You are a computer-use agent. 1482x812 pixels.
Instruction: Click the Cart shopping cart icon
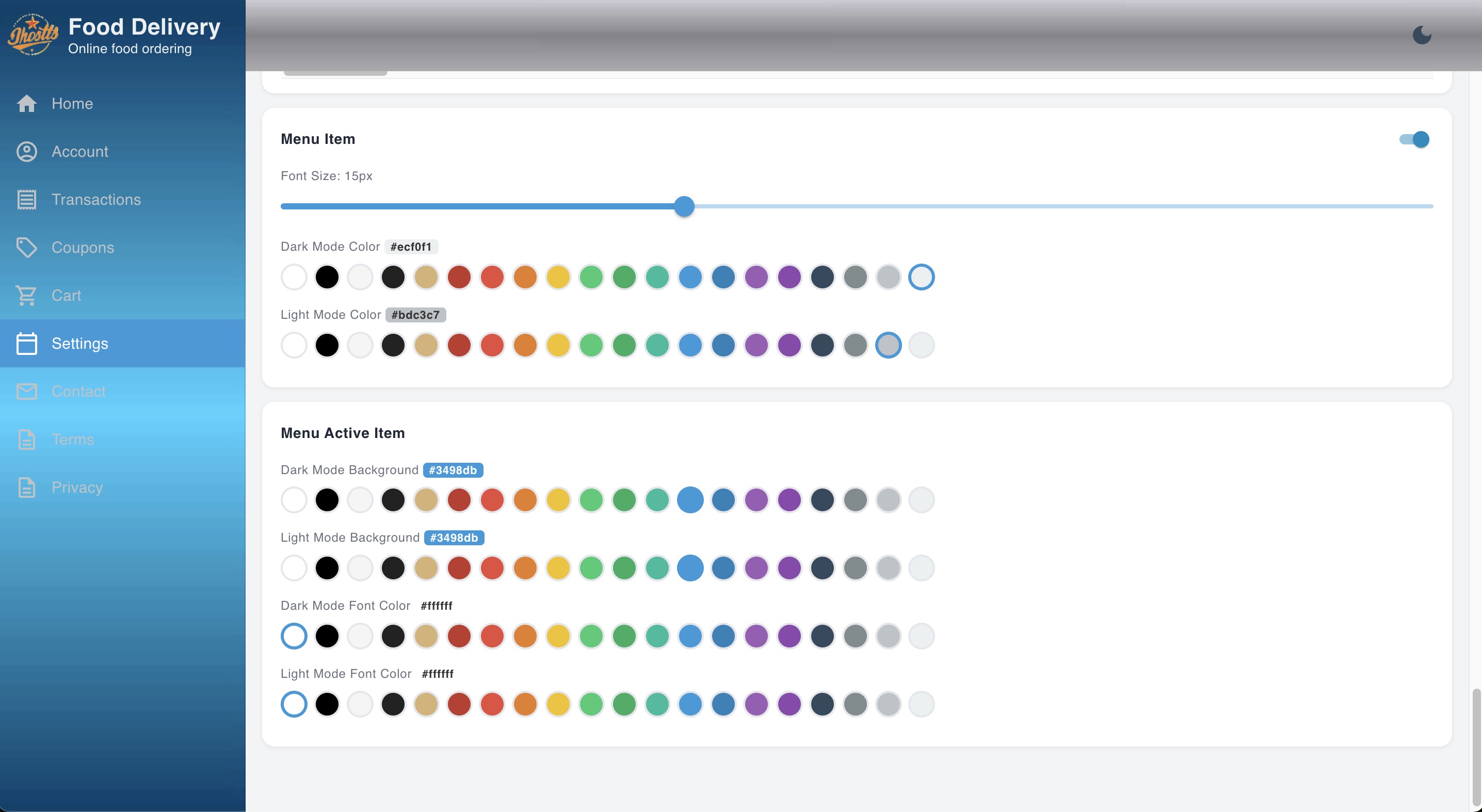tap(26, 295)
